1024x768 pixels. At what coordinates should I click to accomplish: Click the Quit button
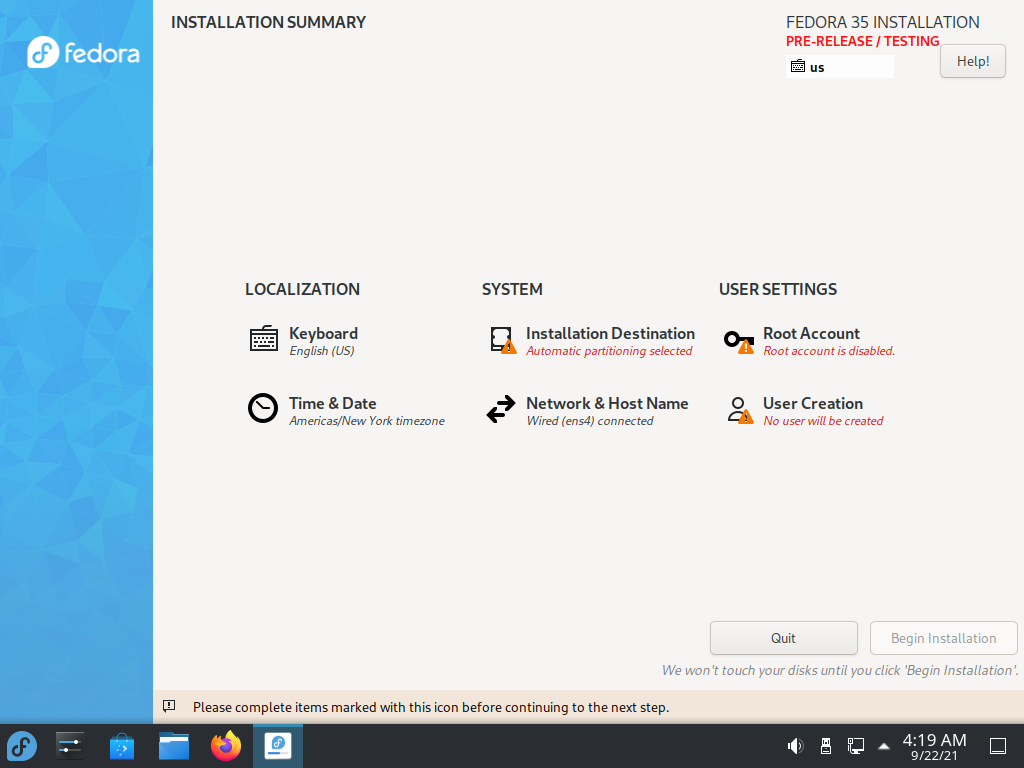784,638
